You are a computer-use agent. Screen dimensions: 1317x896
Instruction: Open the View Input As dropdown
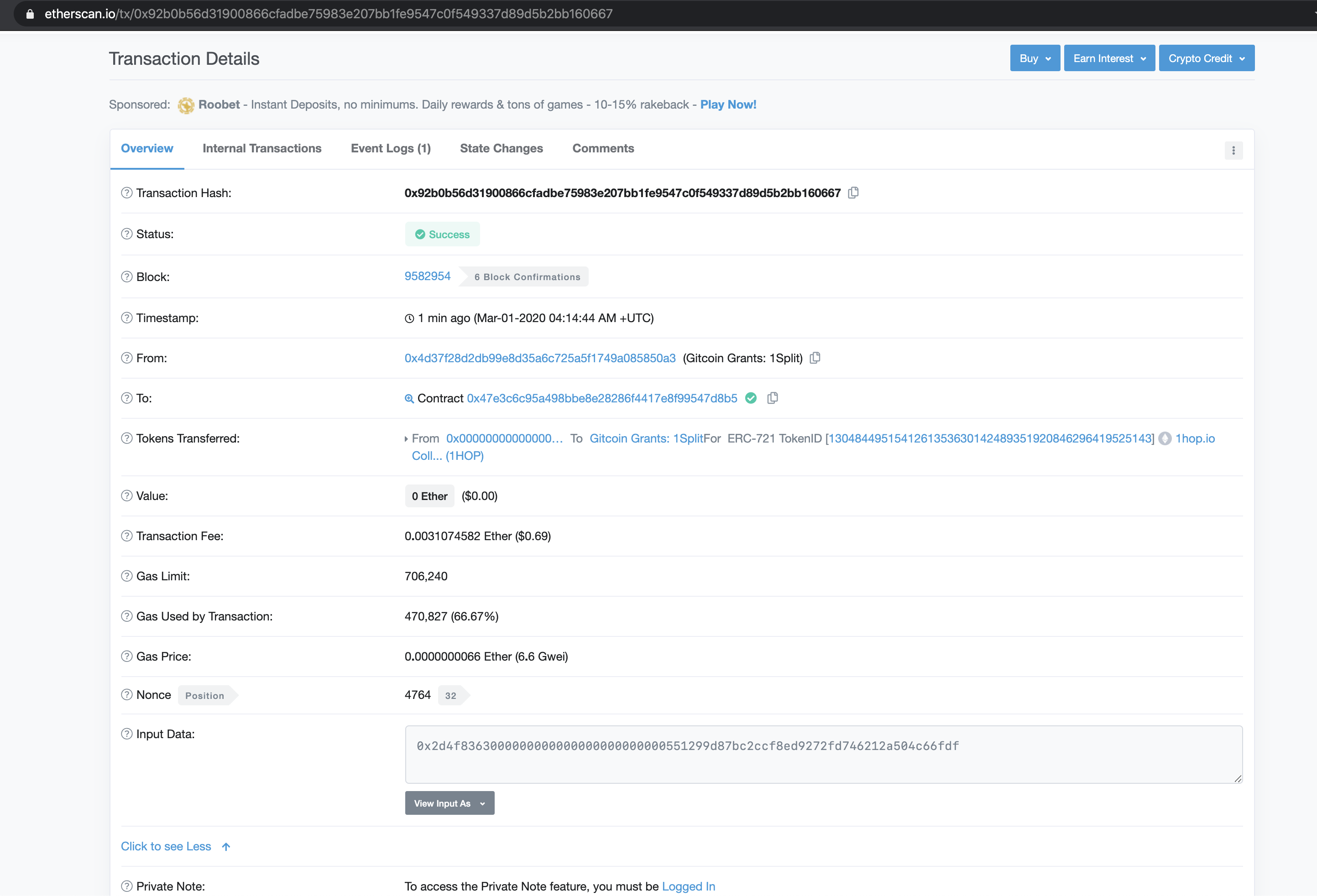[x=449, y=803]
